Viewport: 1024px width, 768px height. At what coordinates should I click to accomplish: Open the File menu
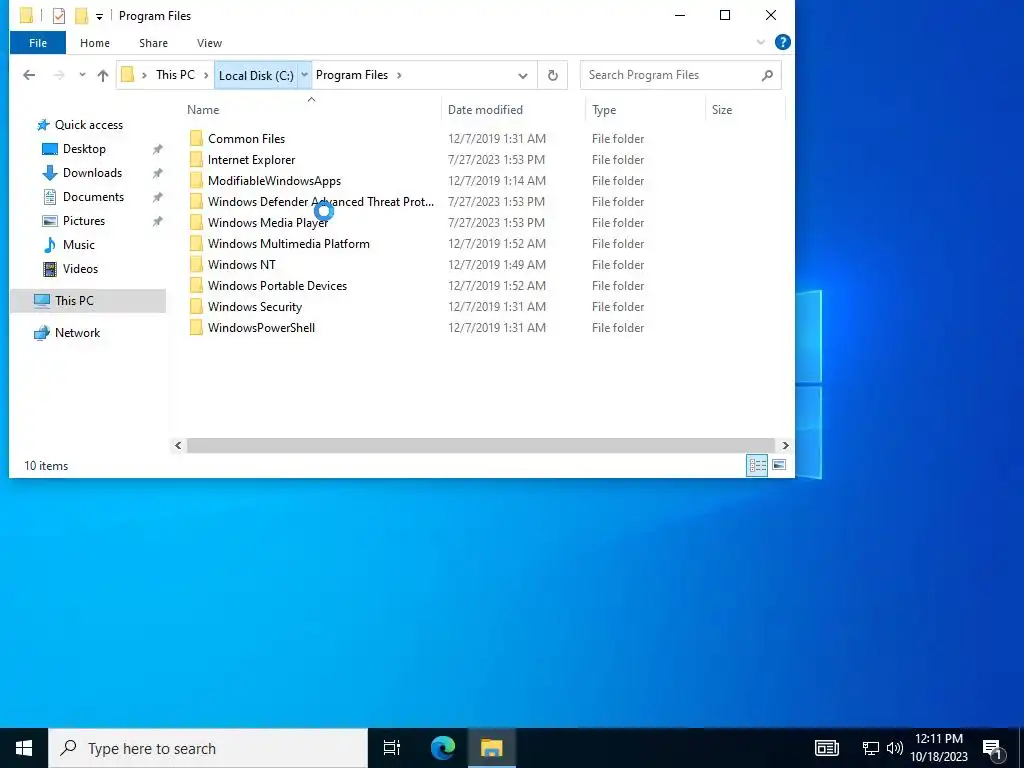38,43
